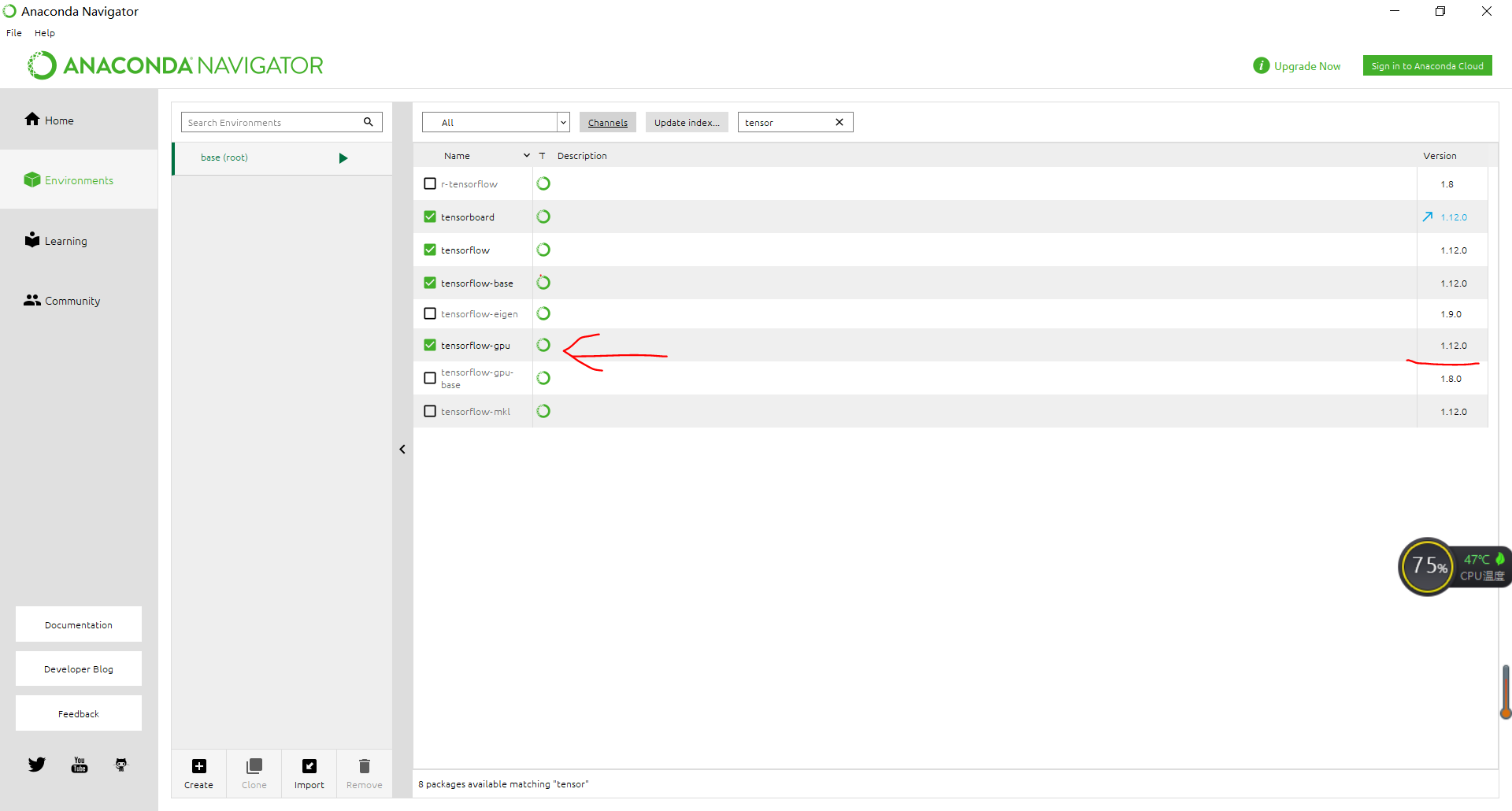
Task: Uncheck the tensorflow package checkbox
Action: pyautogui.click(x=430, y=250)
